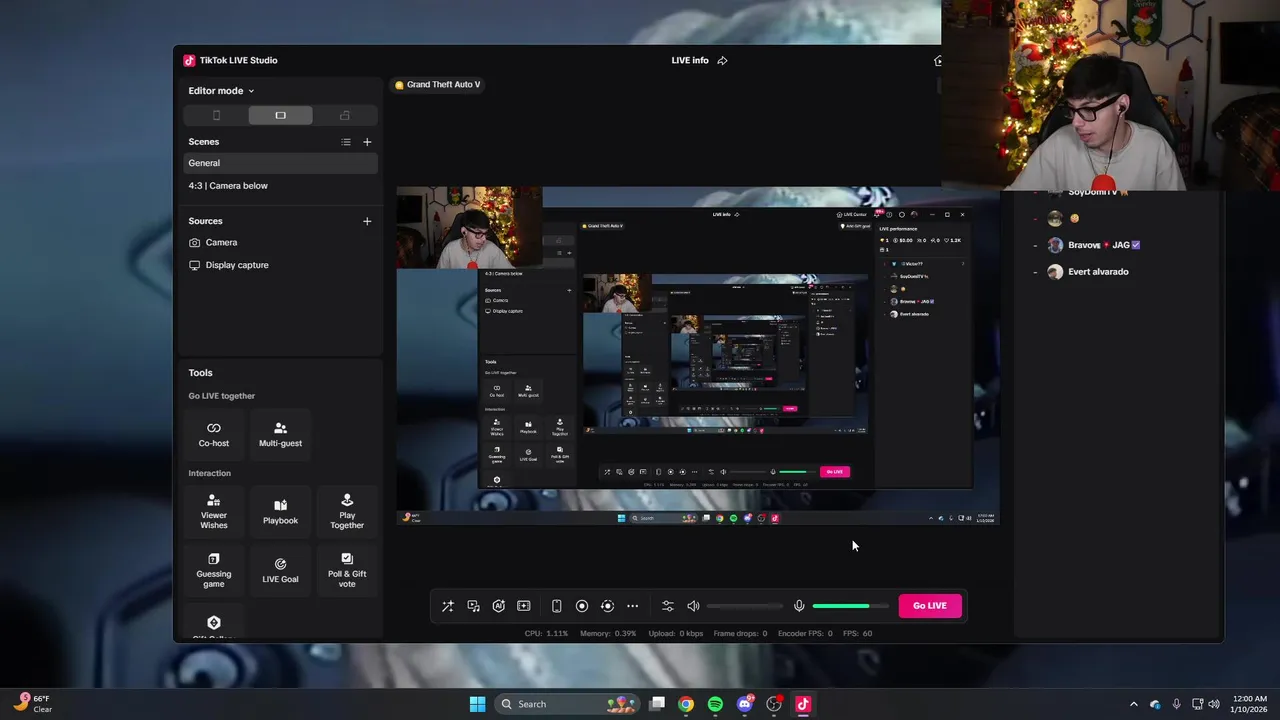Select the Display capture source
Image resolution: width=1280 pixels, height=720 pixels.
pyautogui.click(x=280, y=265)
